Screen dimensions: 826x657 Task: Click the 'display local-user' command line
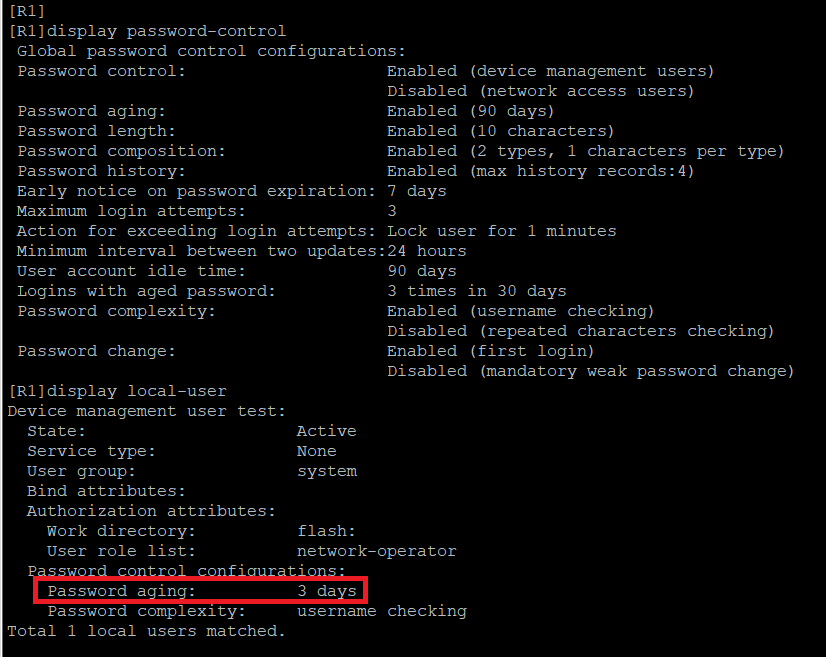tap(117, 391)
